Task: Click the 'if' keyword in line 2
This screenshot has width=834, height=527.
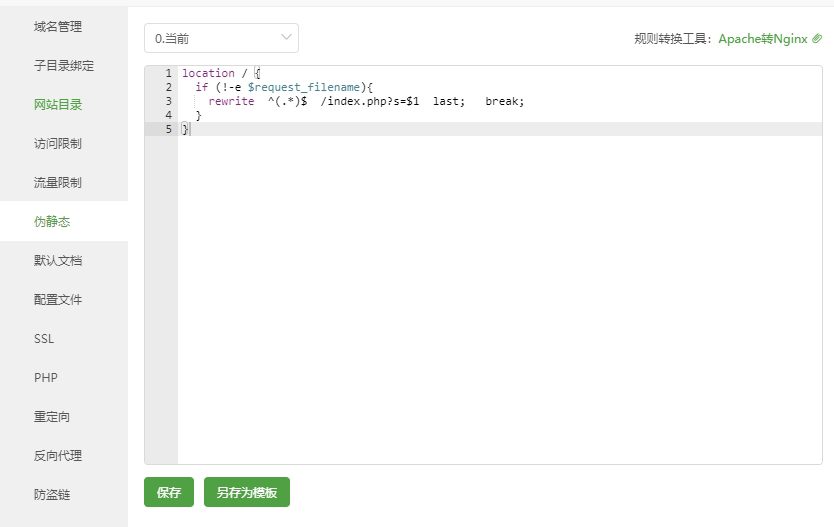Action: (x=202, y=87)
